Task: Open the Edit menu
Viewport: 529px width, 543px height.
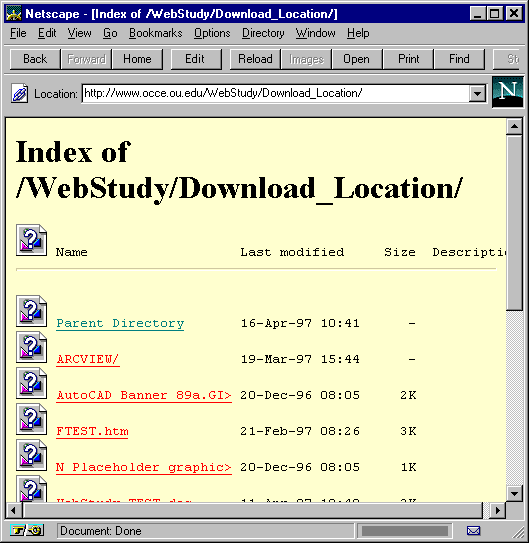Action: (47, 33)
